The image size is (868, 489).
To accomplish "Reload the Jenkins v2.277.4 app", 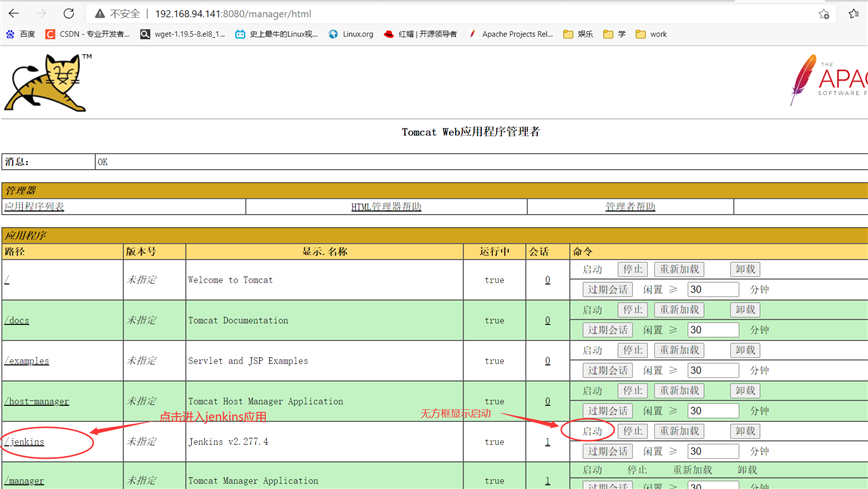I will pyautogui.click(x=679, y=431).
